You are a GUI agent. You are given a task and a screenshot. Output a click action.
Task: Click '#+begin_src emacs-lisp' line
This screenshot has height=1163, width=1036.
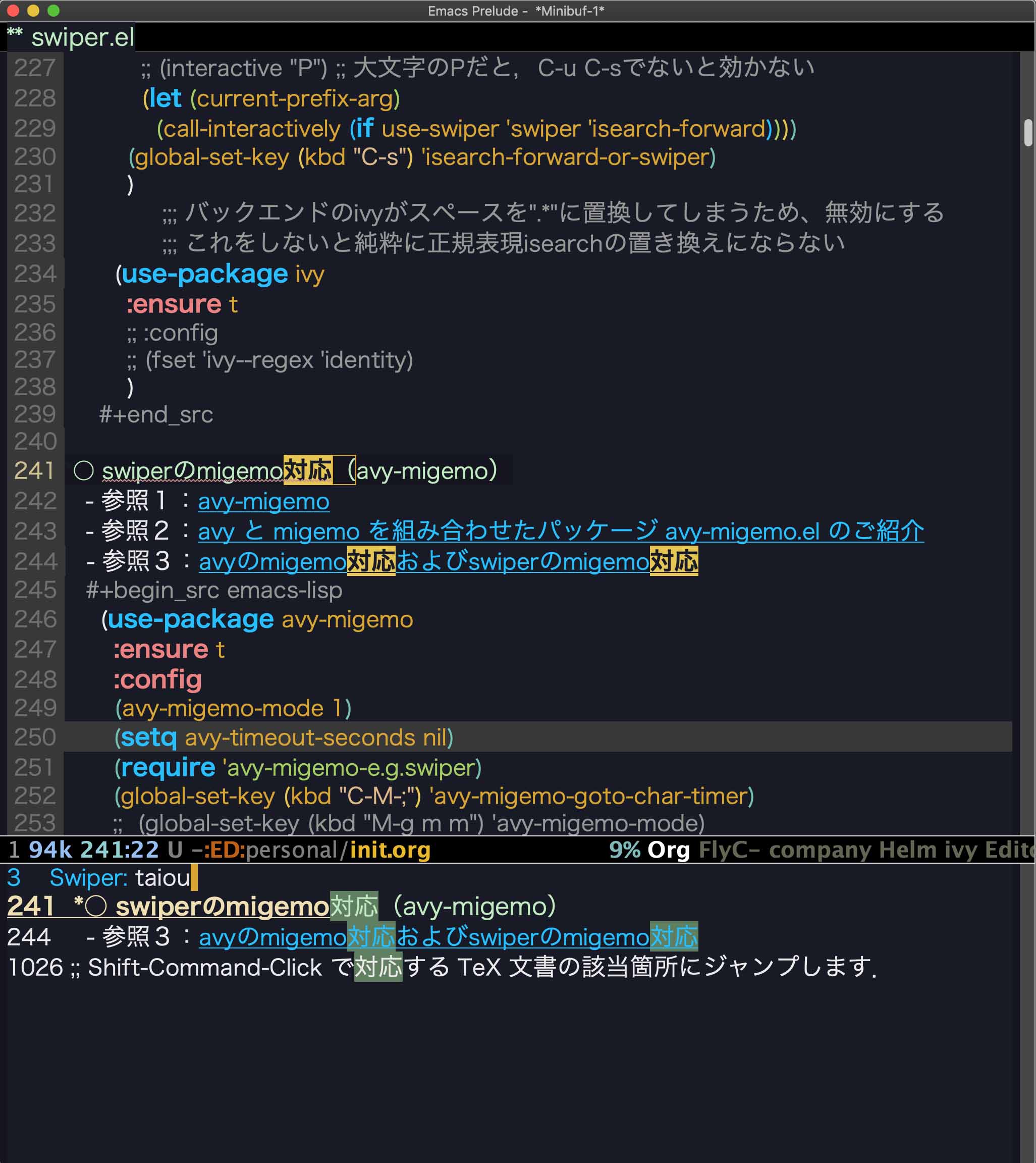point(214,590)
